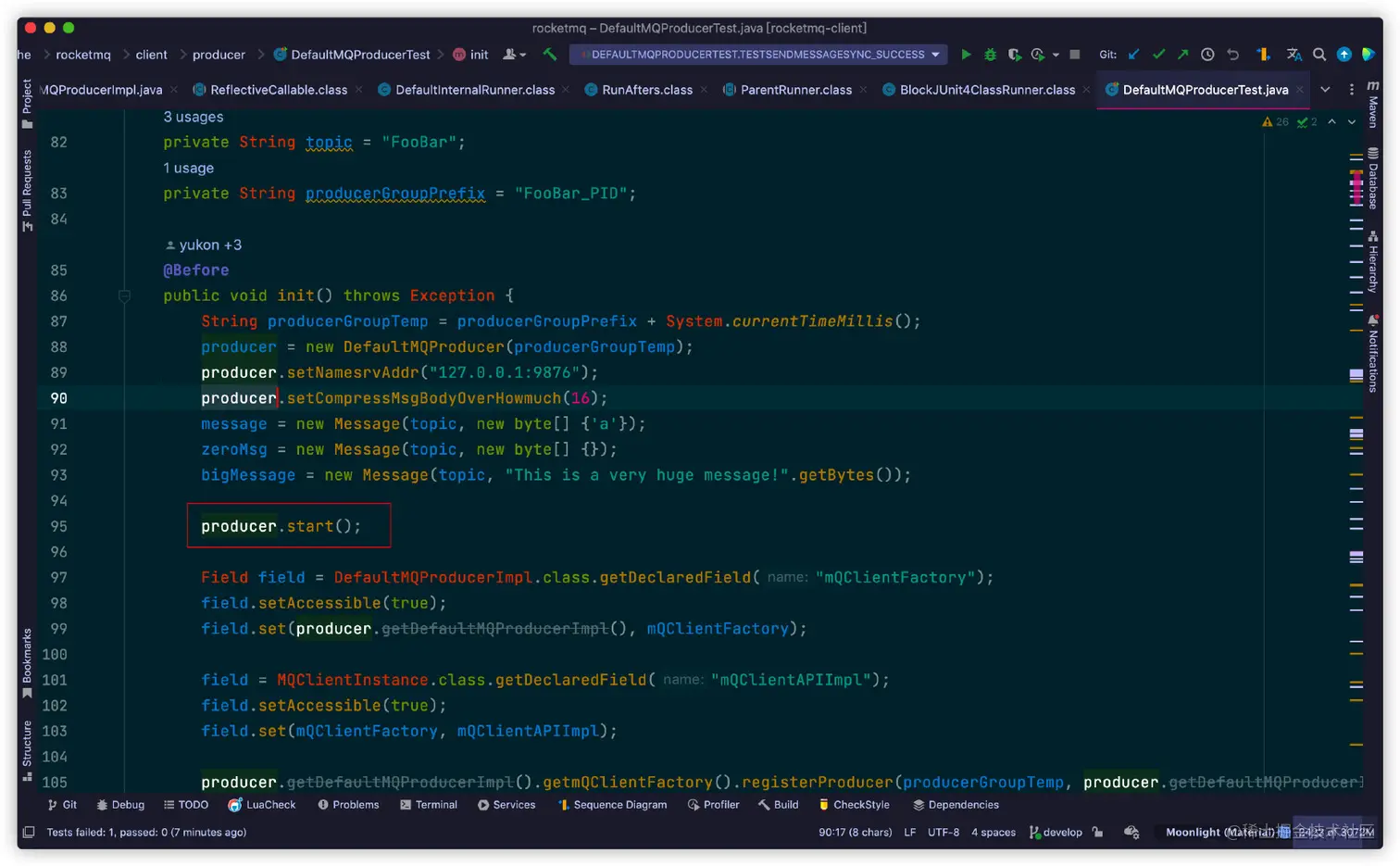
Task: Open the LuaCheck tool window
Action: click(x=262, y=805)
